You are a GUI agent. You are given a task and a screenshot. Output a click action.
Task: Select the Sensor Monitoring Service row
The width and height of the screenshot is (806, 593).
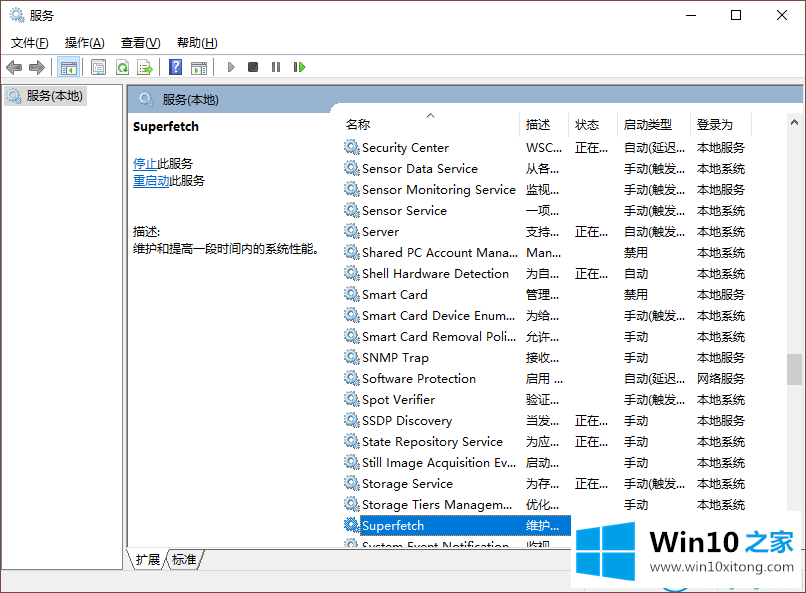(x=545, y=190)
